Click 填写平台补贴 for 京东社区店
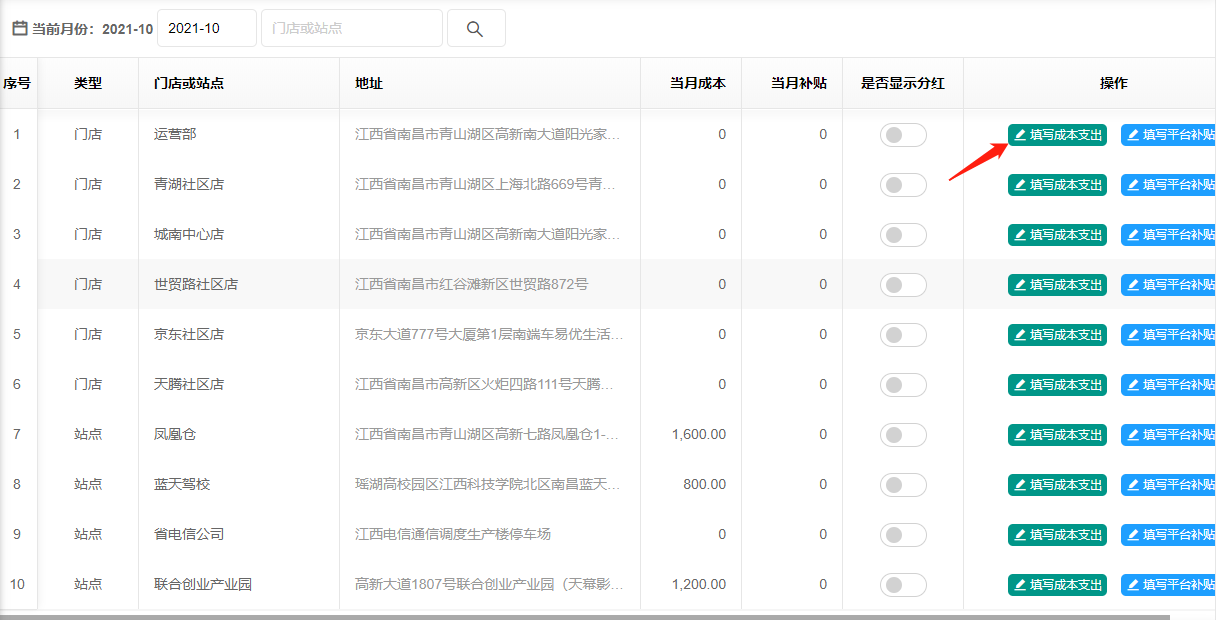Image resolution: width=1216 pixels, height=620 pixels. click(x=1168, y=335)
